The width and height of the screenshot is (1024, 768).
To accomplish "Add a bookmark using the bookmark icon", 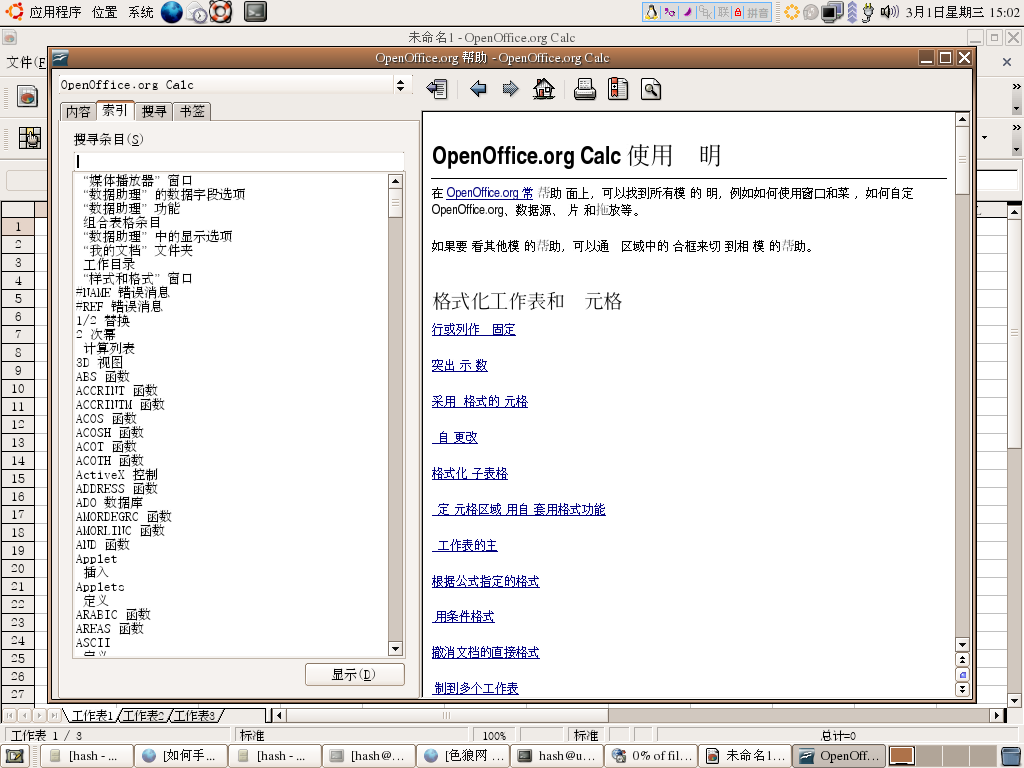I will [x=618, y=89].
